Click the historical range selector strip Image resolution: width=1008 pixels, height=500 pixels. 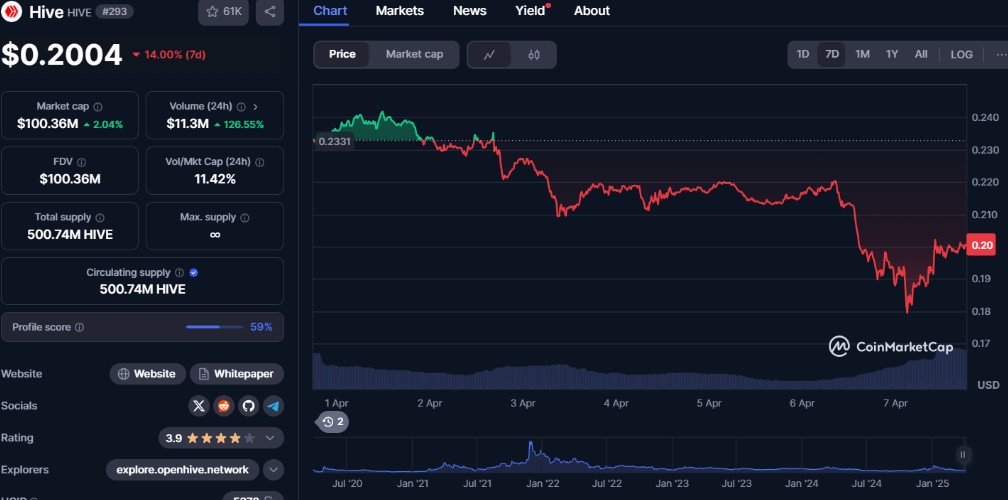(640, 456)
